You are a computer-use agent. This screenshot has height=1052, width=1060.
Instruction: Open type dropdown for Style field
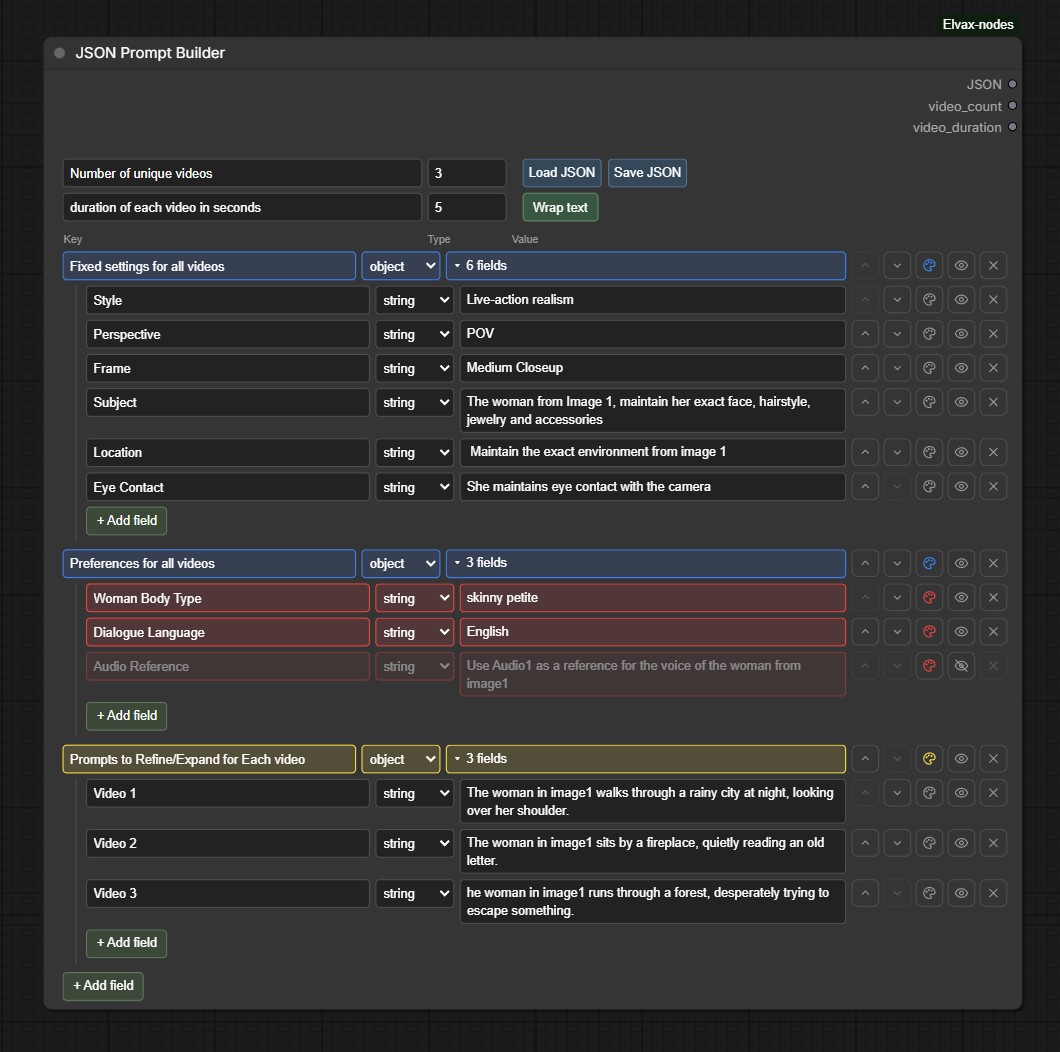click(x=414, y=300)
